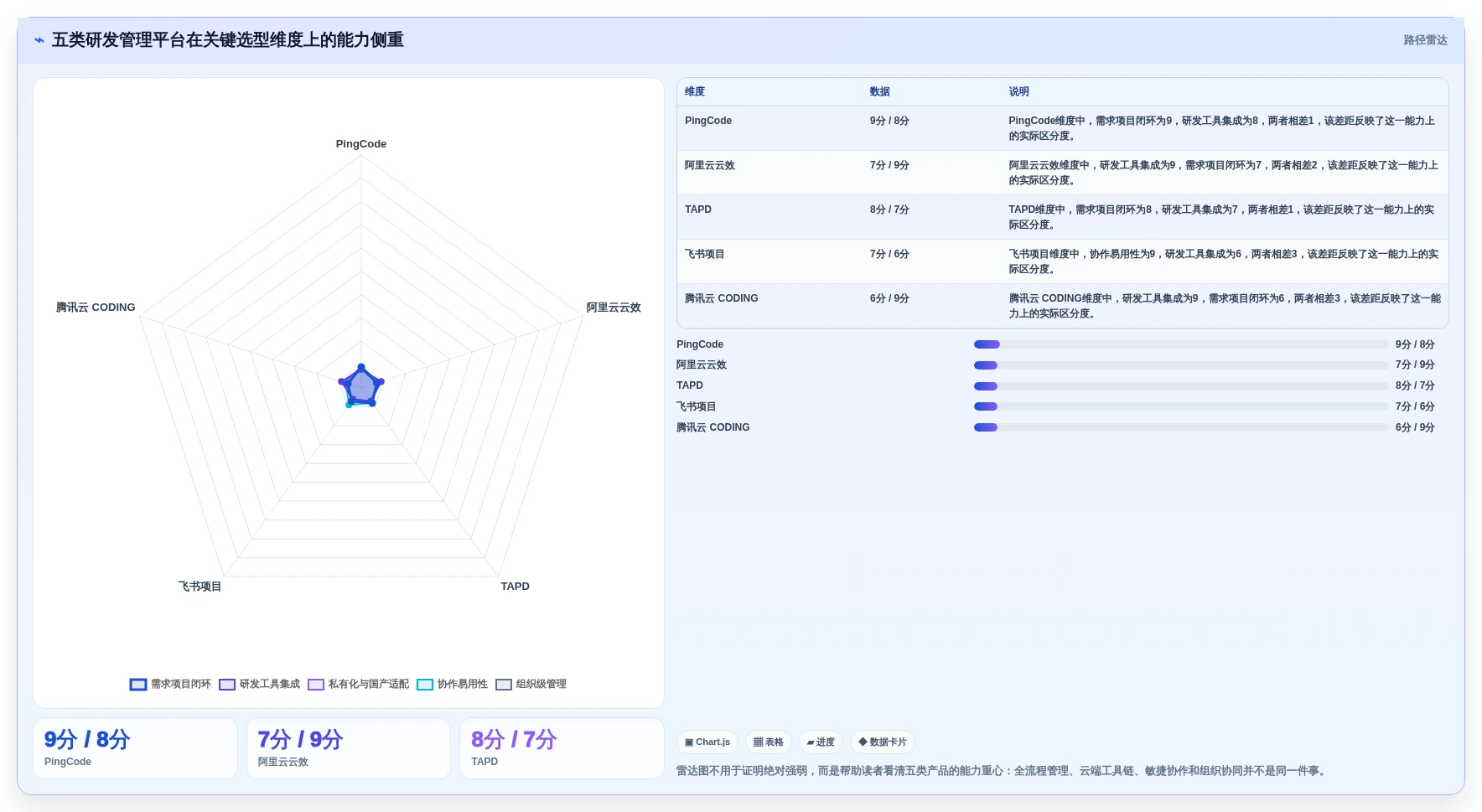
Task: Click the 飞书项目 radar axis label
Action: pyautogui.click(x=199, y=587)
